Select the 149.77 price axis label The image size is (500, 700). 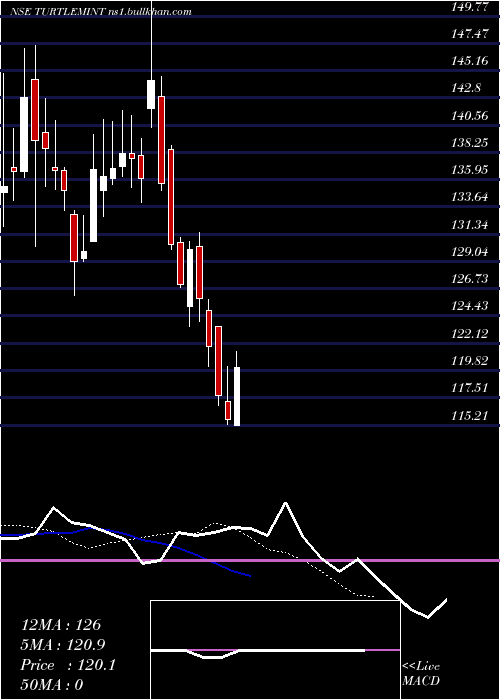[469, 6]
